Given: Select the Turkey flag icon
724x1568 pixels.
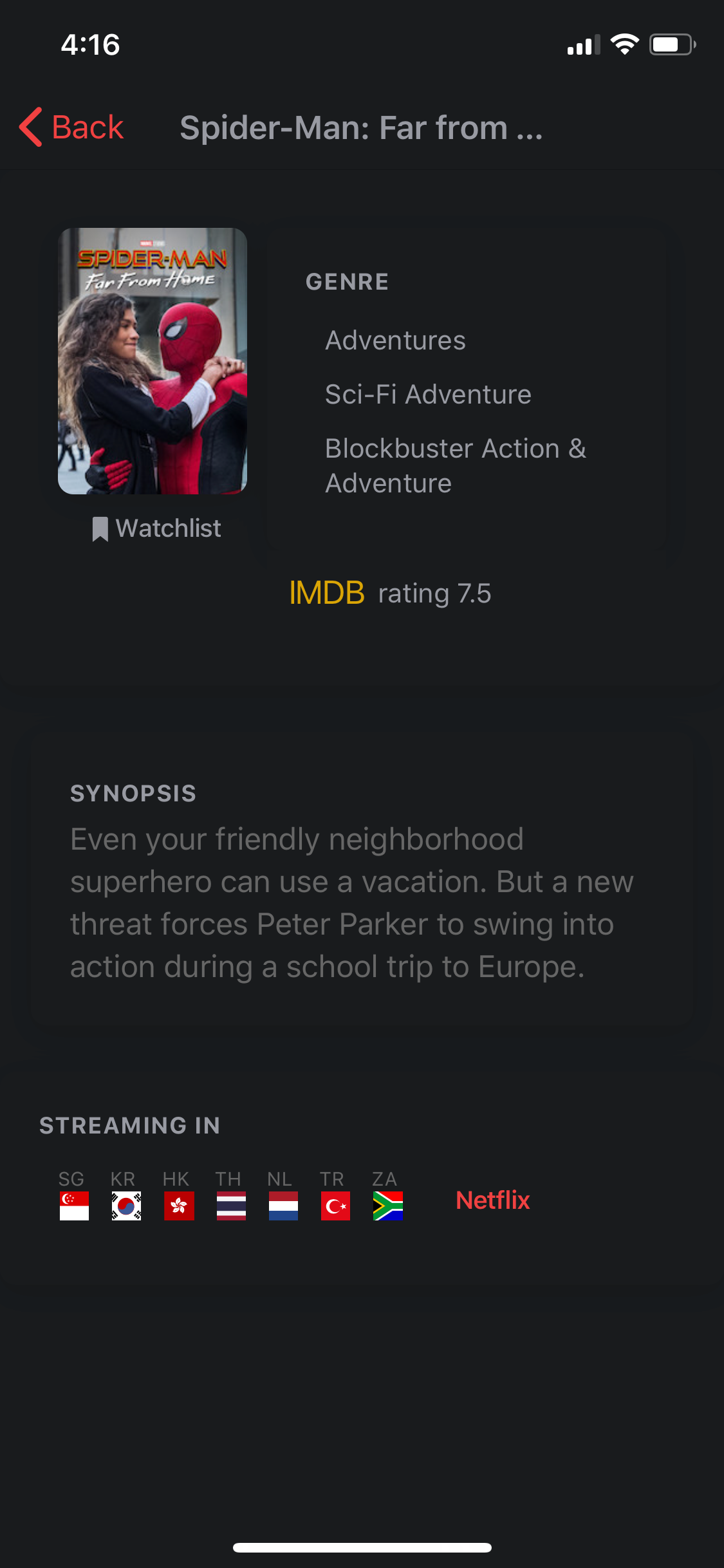Looking at the screenshot, I should (335, 1206).
